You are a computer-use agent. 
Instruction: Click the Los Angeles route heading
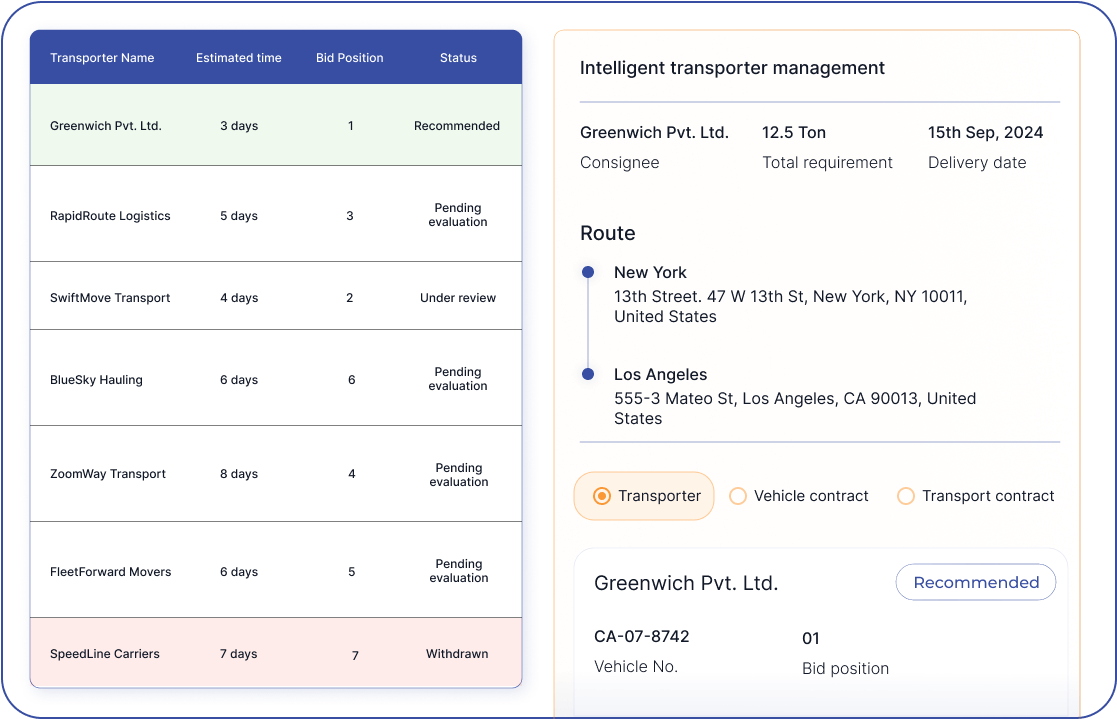(660, 374)
